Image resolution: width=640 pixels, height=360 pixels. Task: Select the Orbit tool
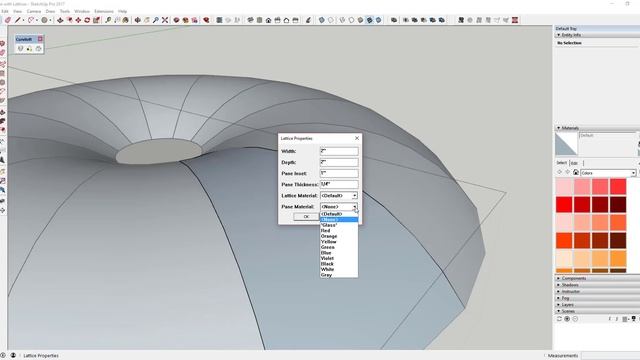(x=138, y=20)
